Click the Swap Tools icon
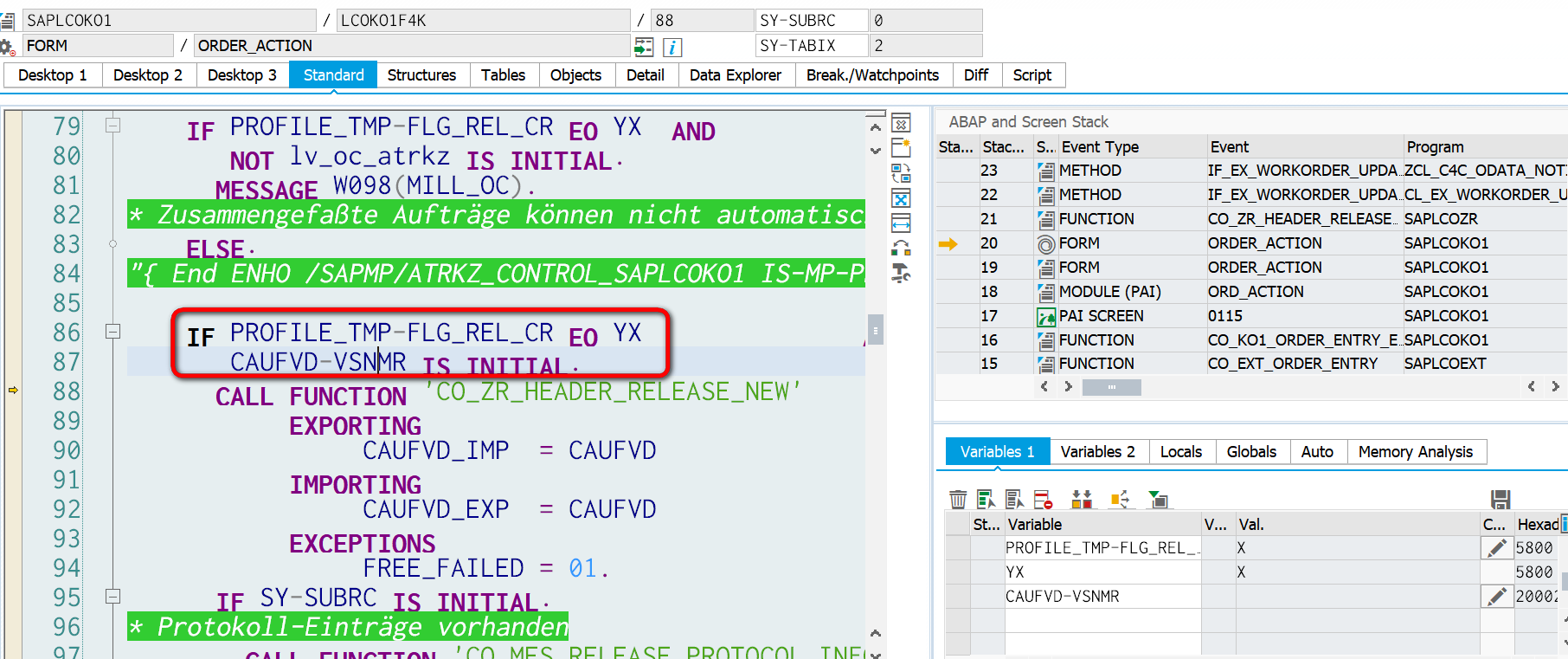 tap(901, 249)
